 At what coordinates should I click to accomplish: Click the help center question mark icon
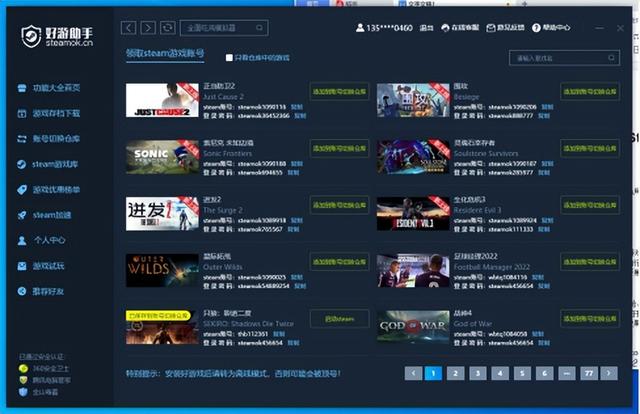pyautogui.click(x=536, y=28)
